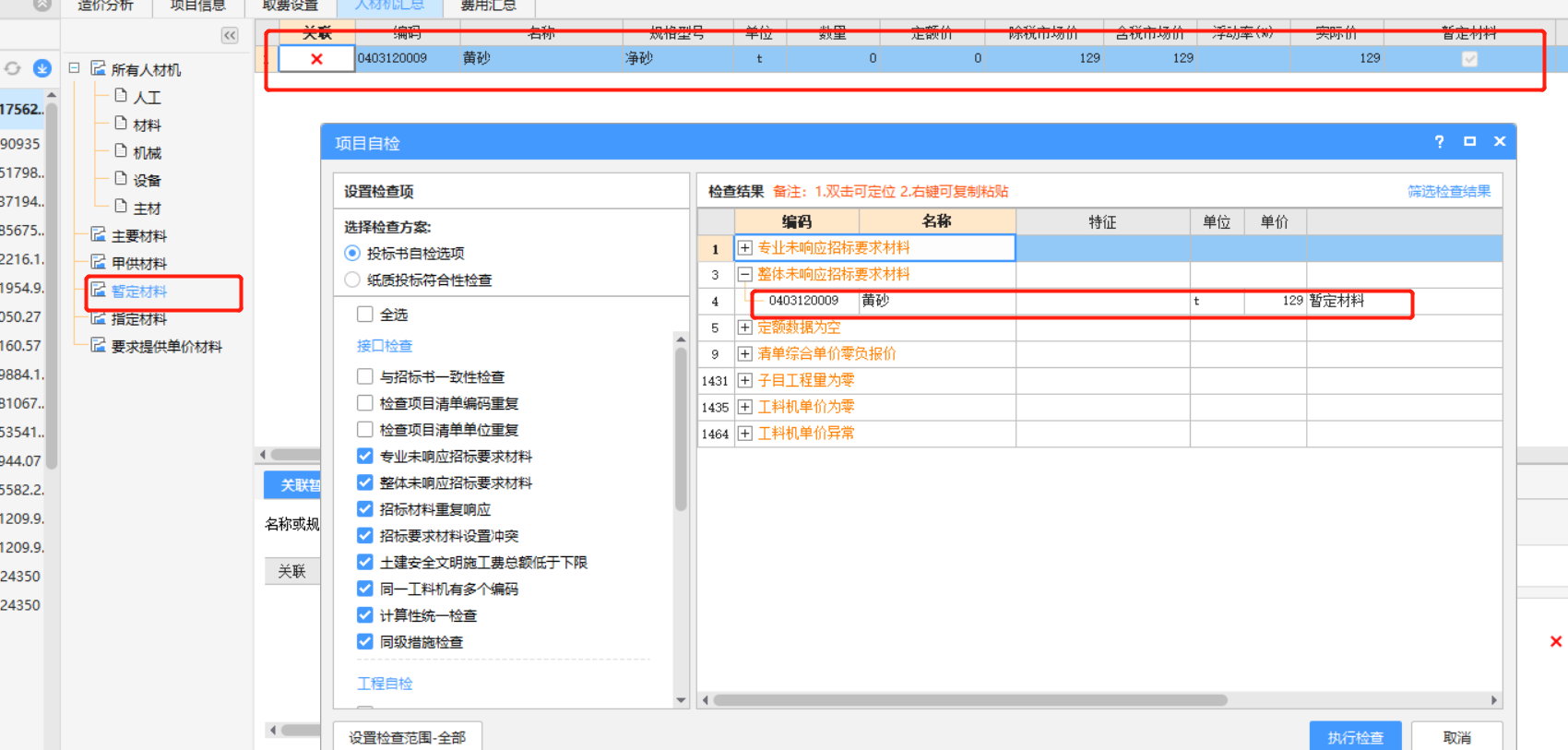Click the results horizontal scrollbar
The width and height of the screenshot is (1568, 750).
pos(970,700)
